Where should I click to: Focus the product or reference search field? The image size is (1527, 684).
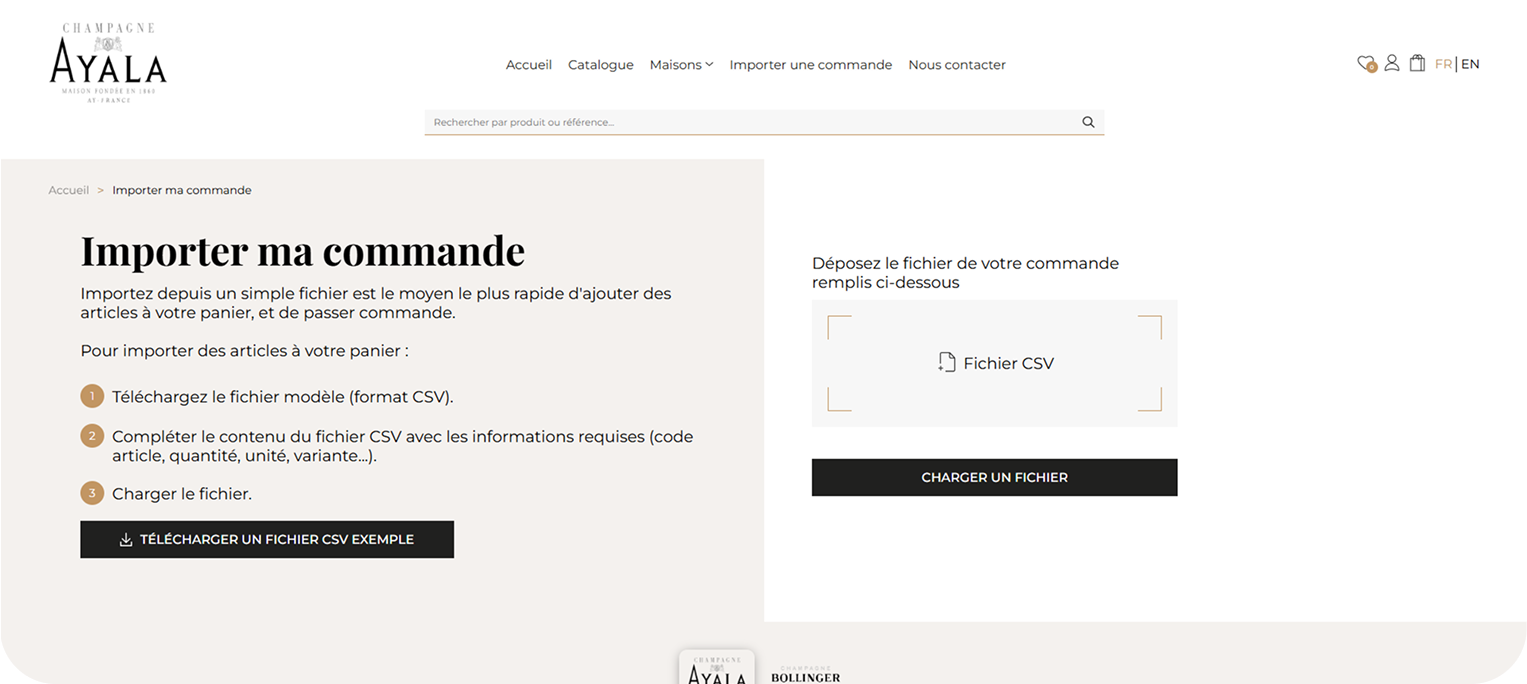click(x=752, y=122)
